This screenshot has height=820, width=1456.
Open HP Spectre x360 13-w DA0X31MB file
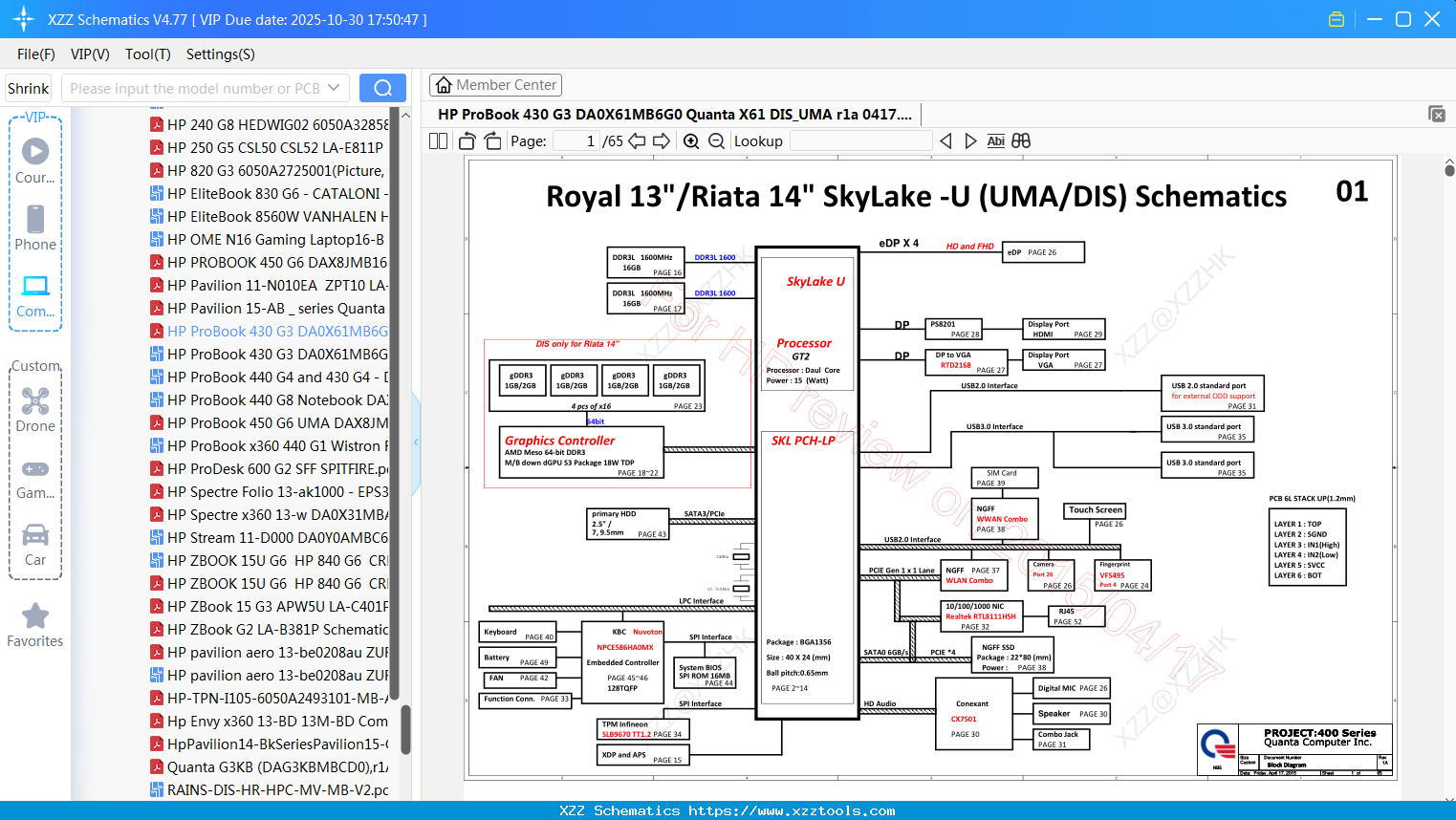click(x=270, y=514)
